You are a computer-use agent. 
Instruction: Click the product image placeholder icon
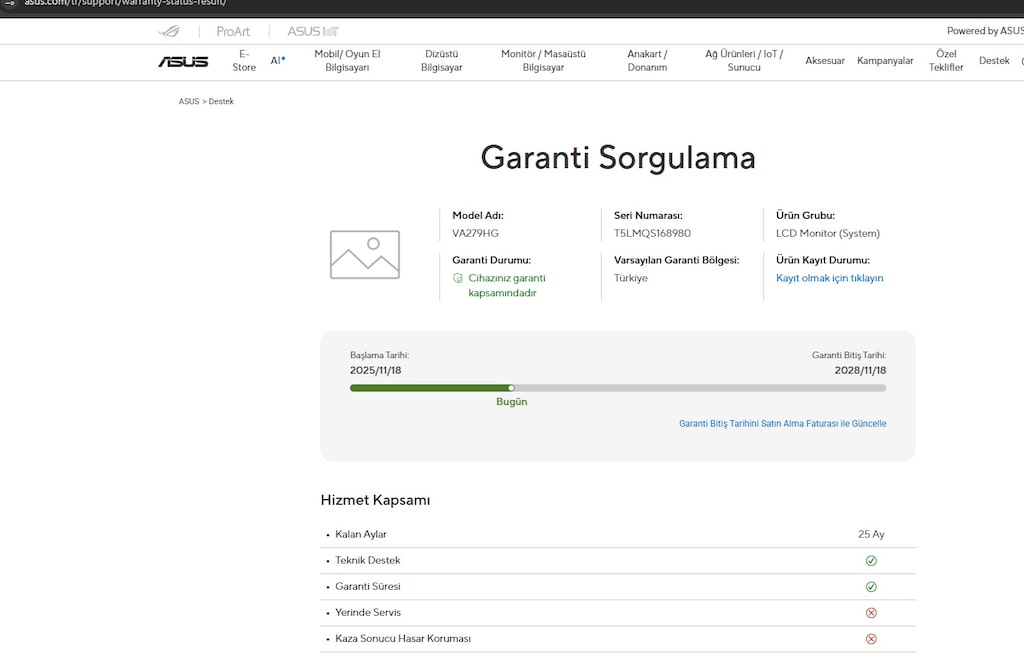coord(364,254)
